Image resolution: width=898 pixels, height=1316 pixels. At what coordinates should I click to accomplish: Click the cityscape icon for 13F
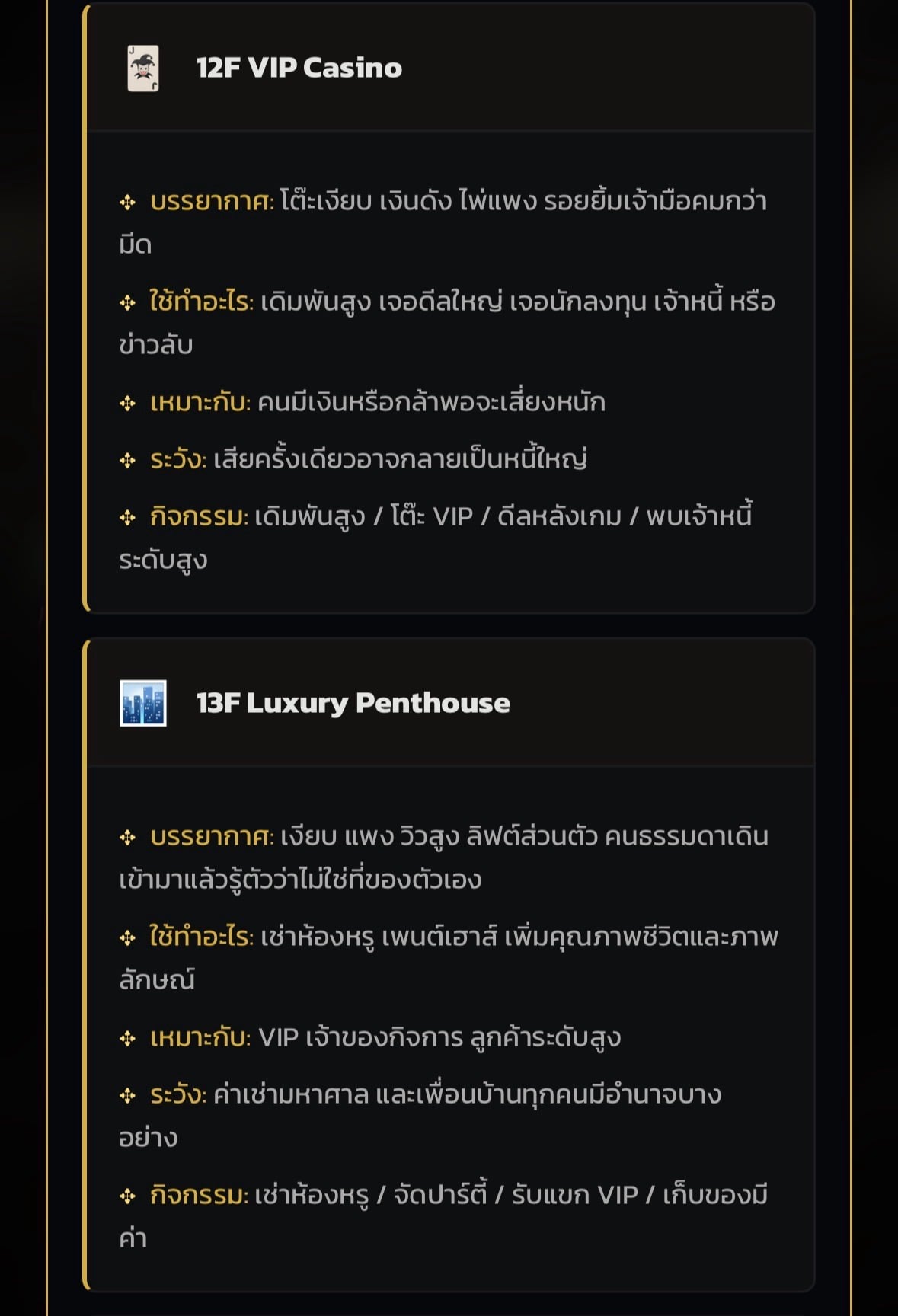click(x=143, y=703)
